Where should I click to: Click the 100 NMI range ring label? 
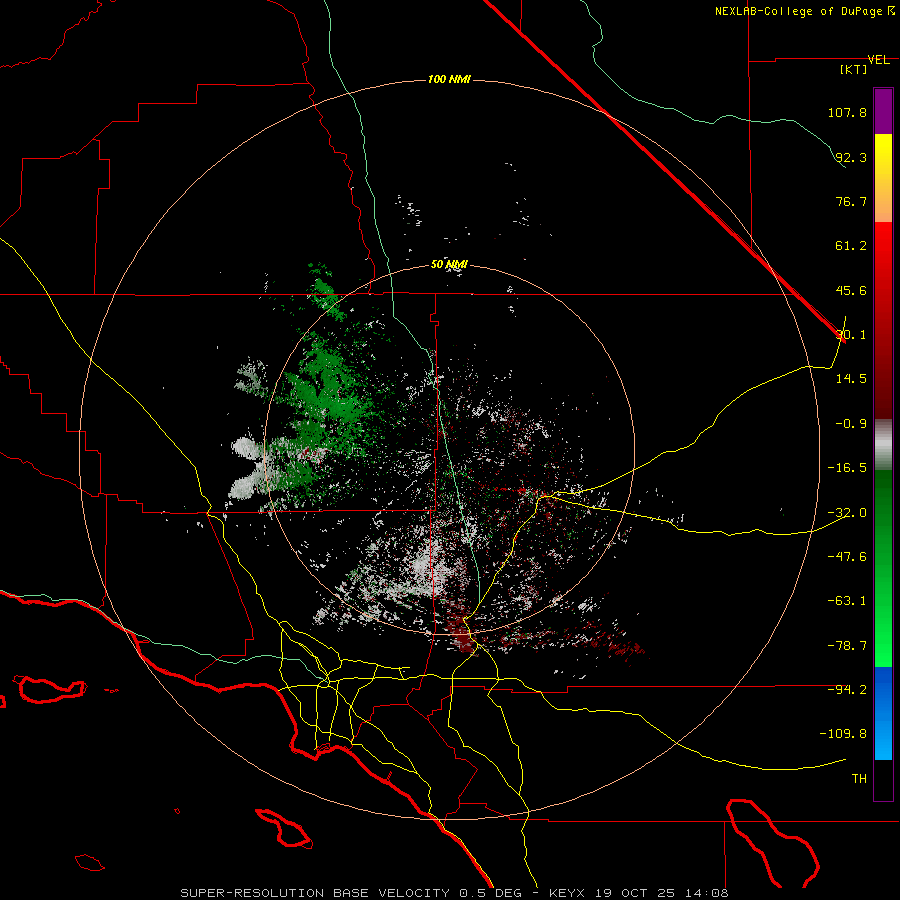click(x=449, y=79)
